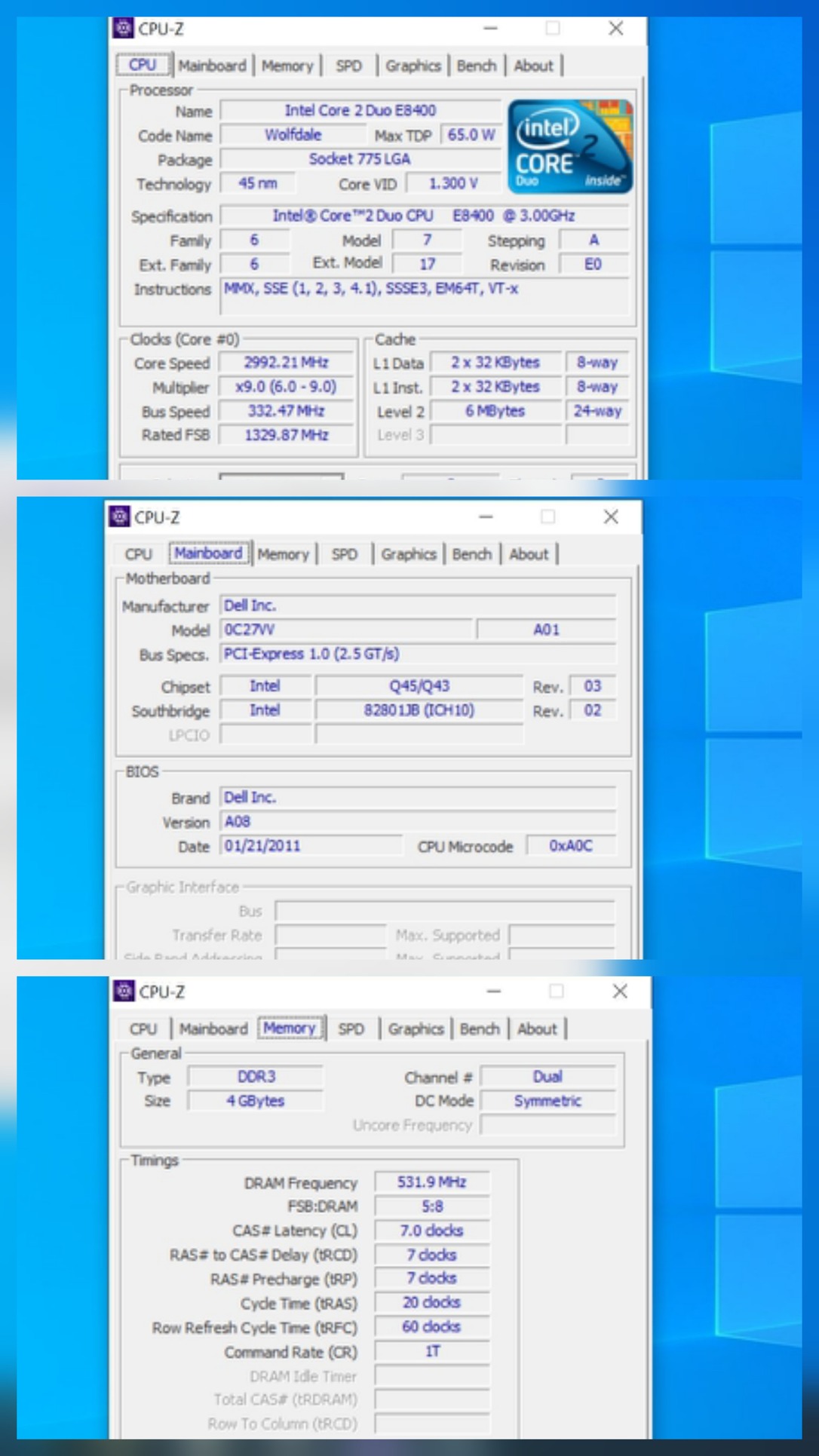Screen dimensions: 819x1456
Task: Switch to SPD tab in top window
Action: (348, 66)
